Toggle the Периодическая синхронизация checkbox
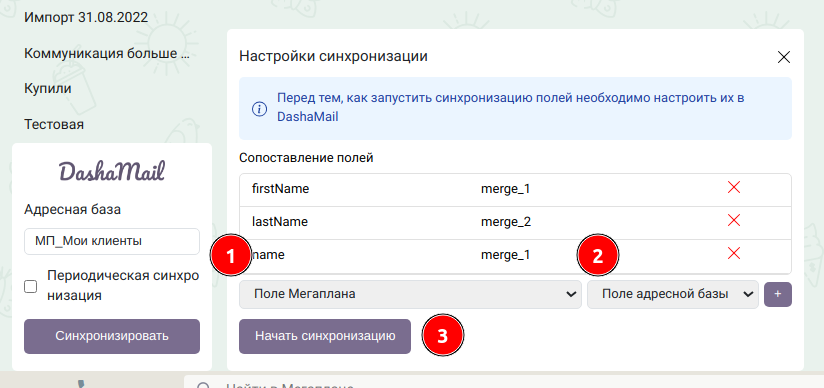The width and height of the screenshot is (824, 388). pyautogui.click(x=31, y=287)
